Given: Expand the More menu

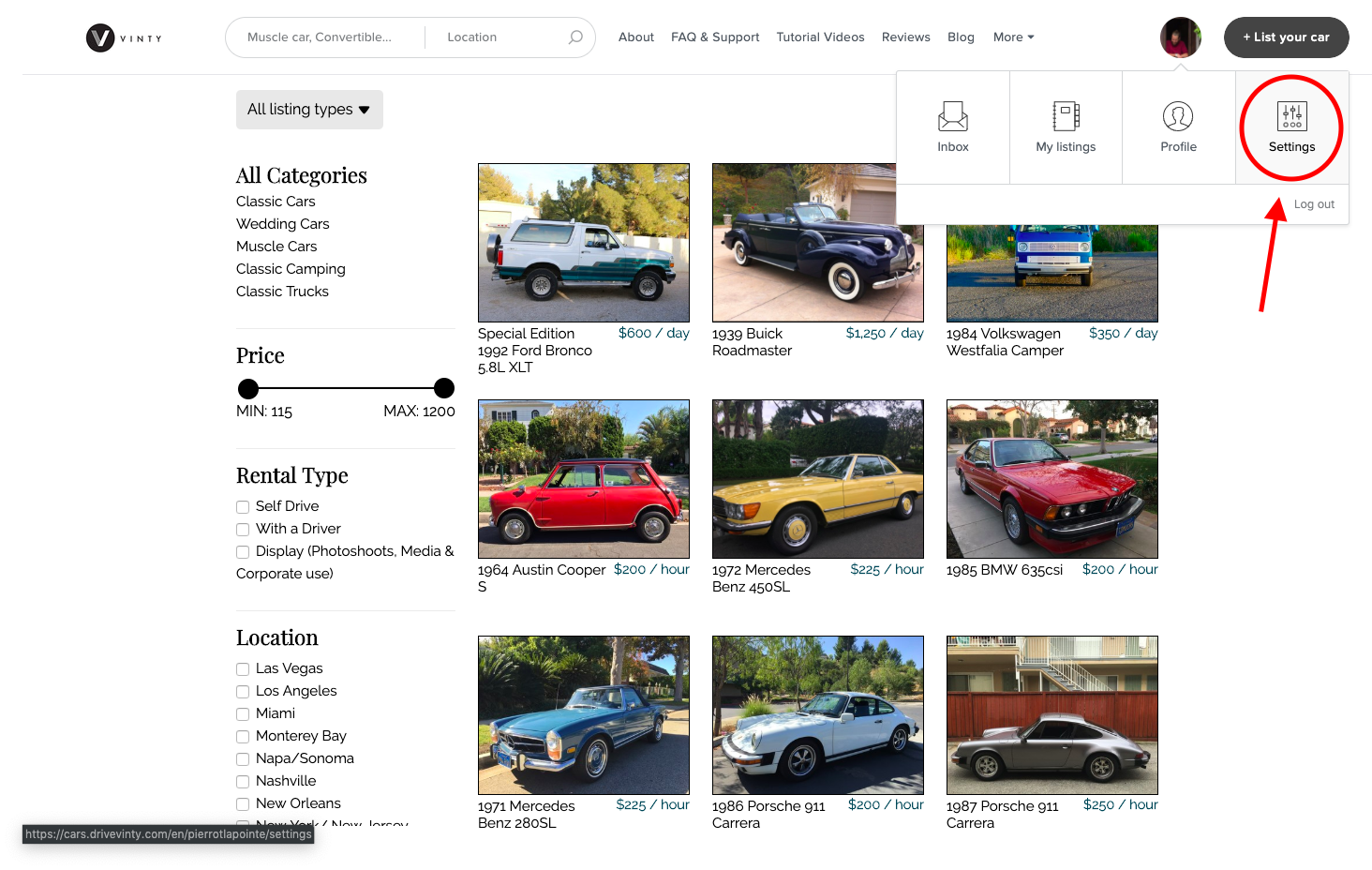Looking at the screenshot, I should [x=1014, y=37].
